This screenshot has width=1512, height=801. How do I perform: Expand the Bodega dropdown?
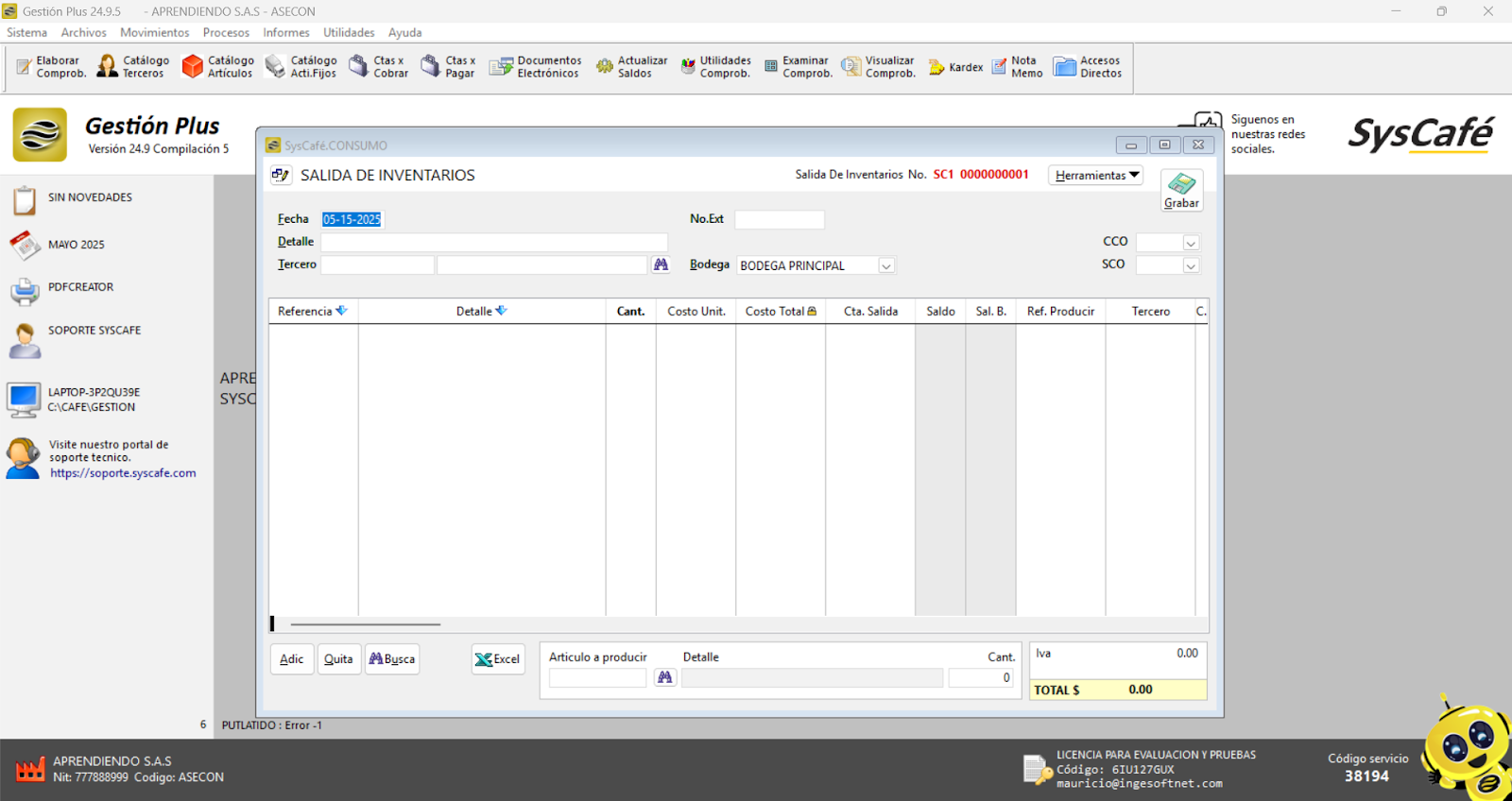click(x=886, y=266)
